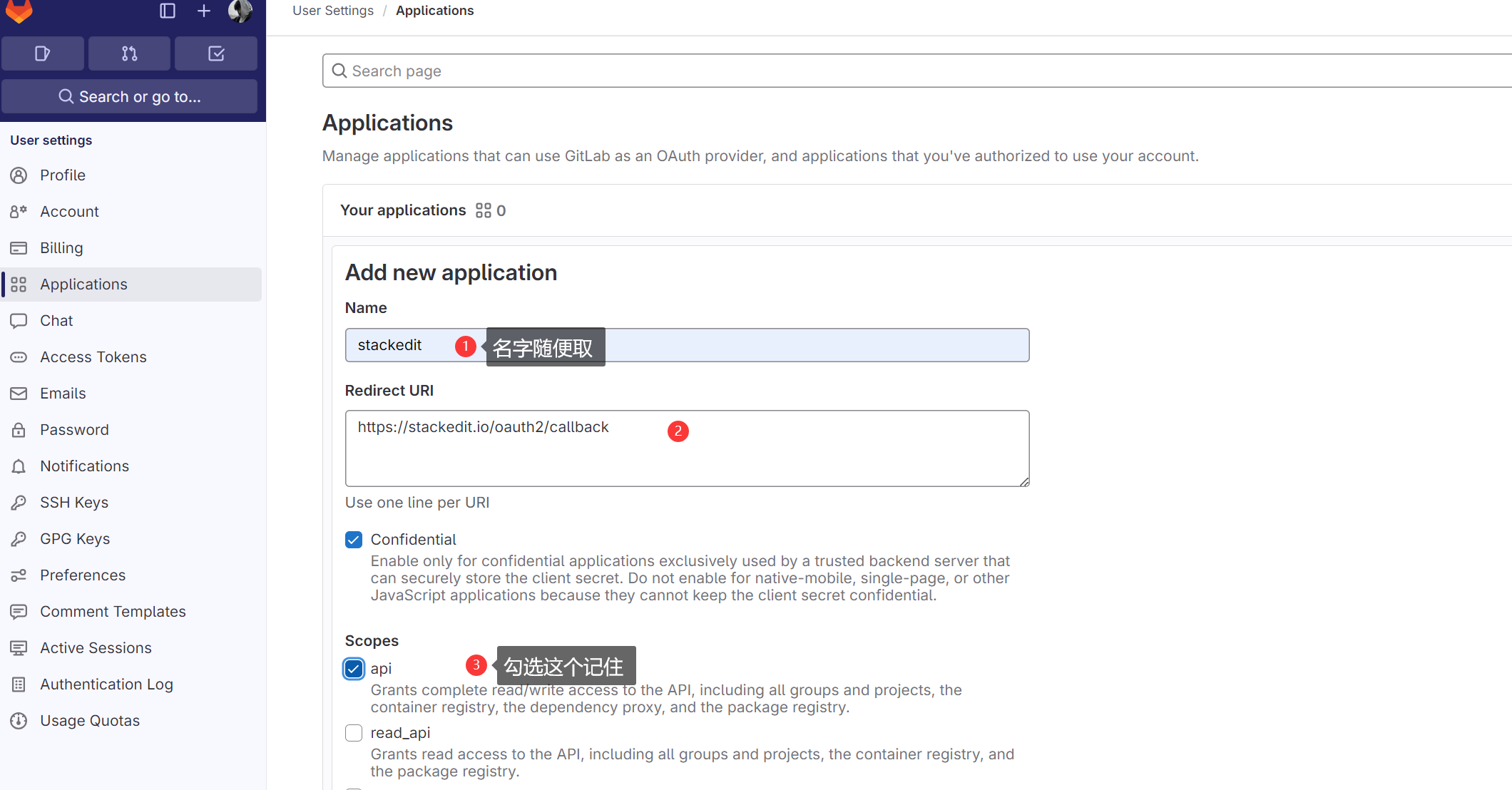Screen dimensions: 1512x790
Task: Navigate to SSH Keys settings
Action: click(x=72, y=502)
